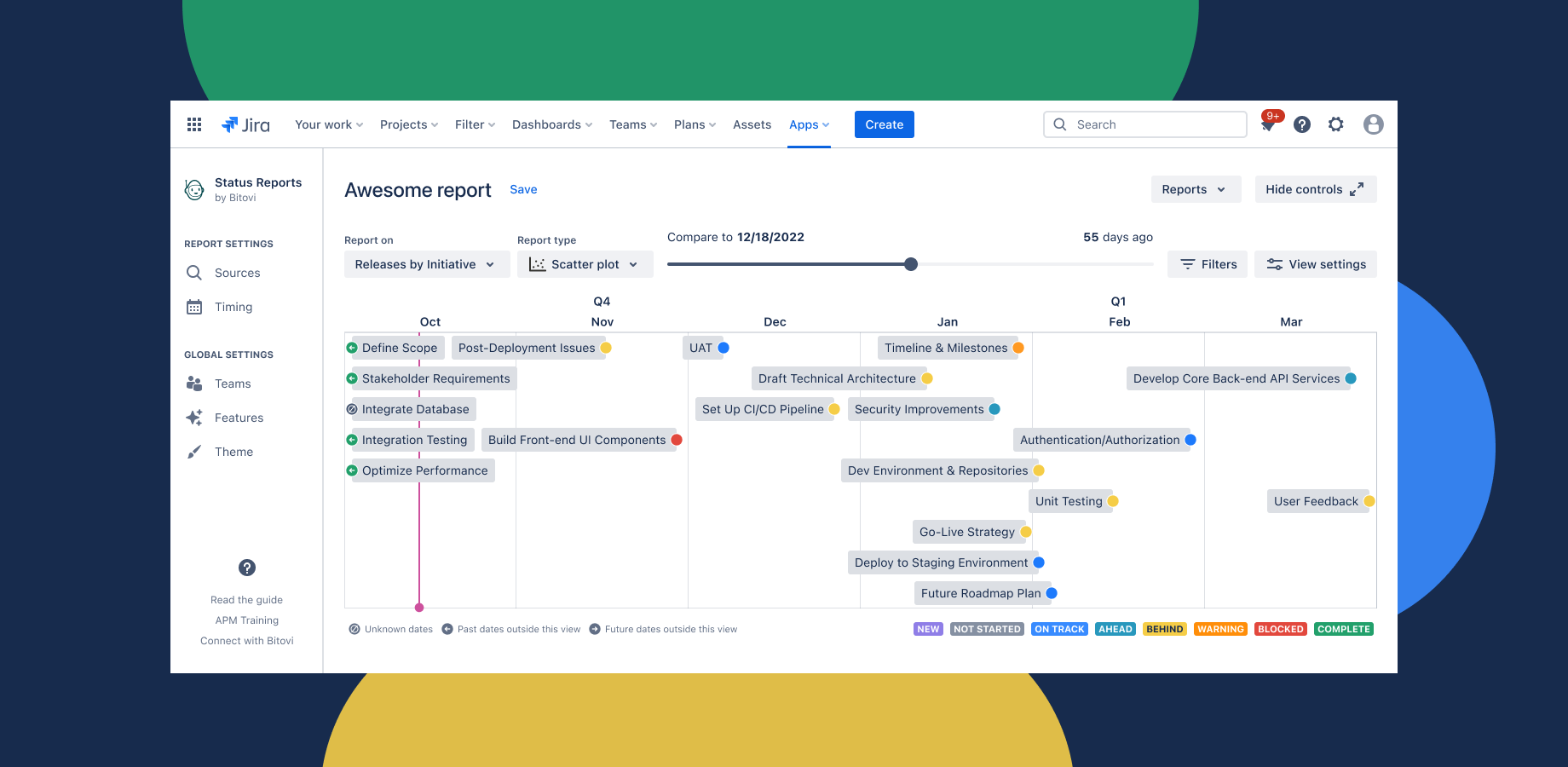Expand the Teams dropdown in top navigation
The height and width of the screenshot is (767, 1568).
point(633,124)
